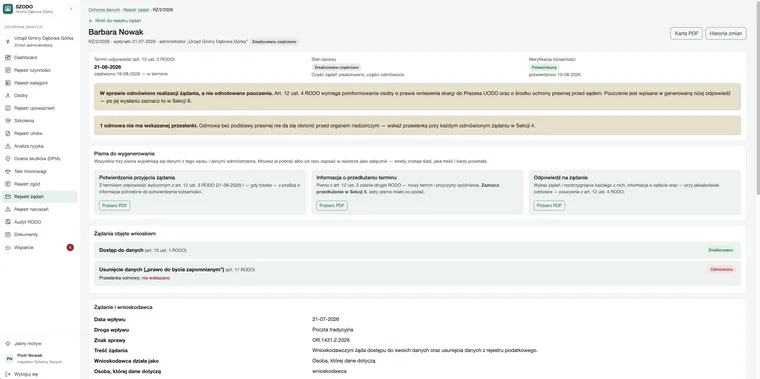The width and height of the screenshot is (760, 379).
Task: Click Wróć do rejestru żądań link
Action: (115, 21)
